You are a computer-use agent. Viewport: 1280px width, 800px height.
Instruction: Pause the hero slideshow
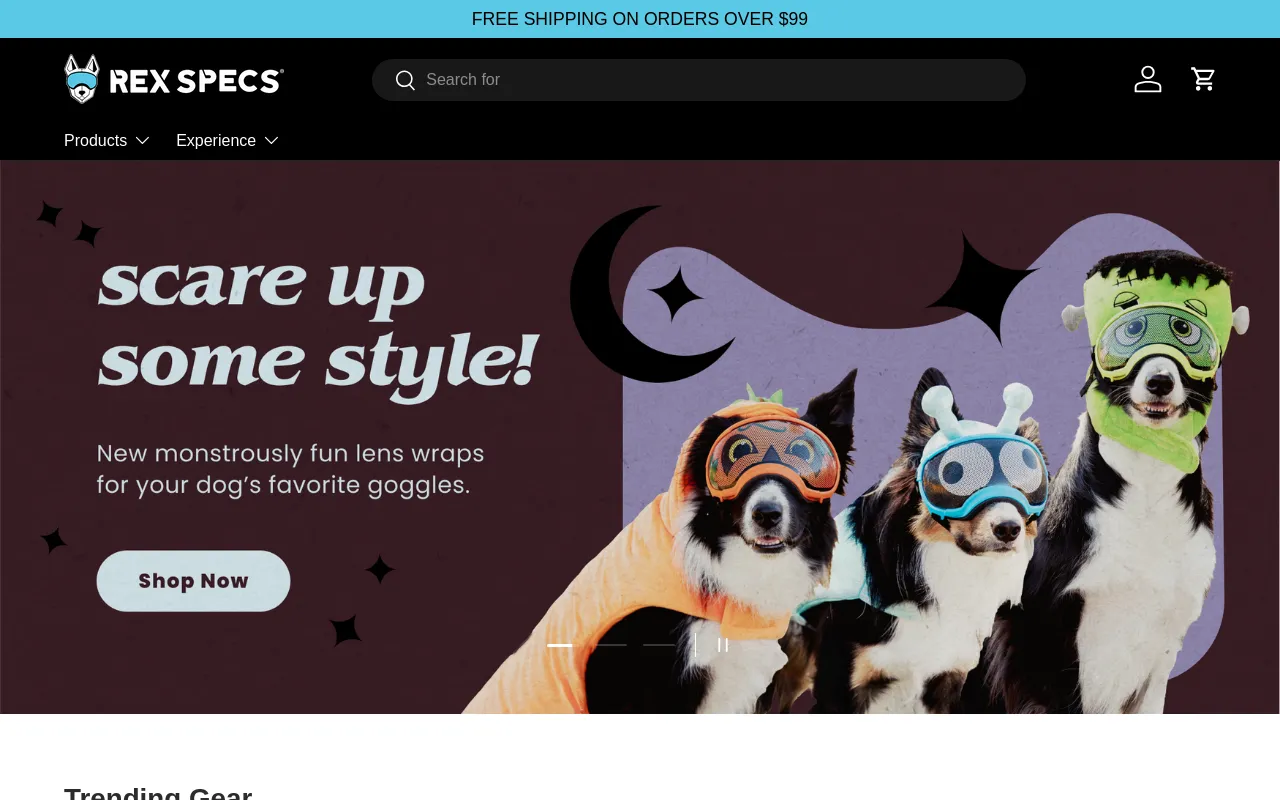pos(722,645)
